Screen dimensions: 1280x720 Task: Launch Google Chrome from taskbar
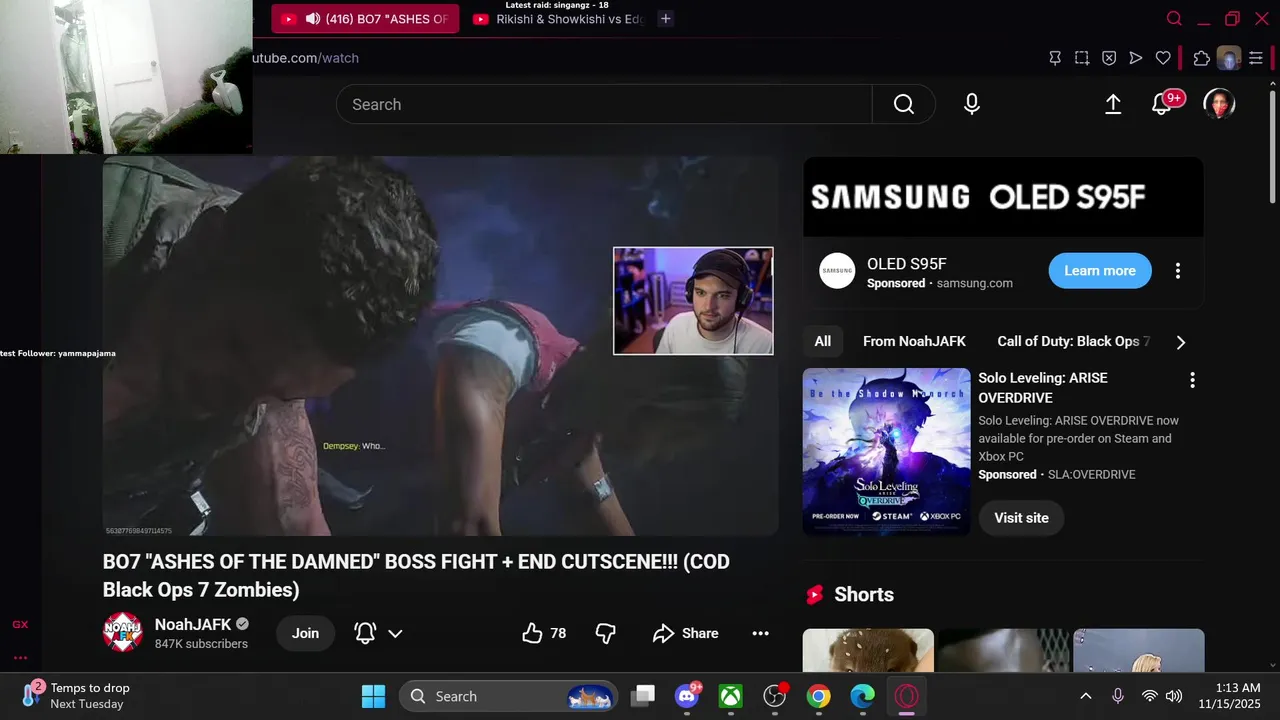coord(819,696)
